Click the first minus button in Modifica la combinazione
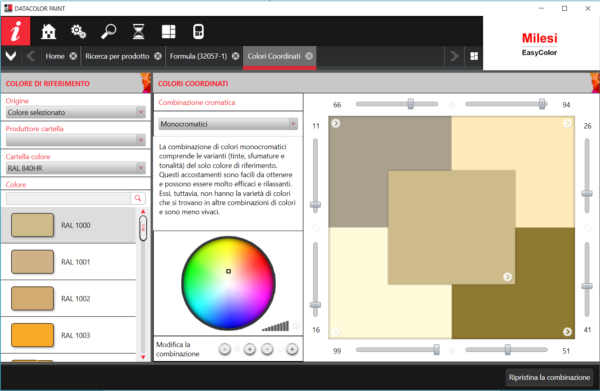Viewport: 600px width, 391px height. point(225,349)
